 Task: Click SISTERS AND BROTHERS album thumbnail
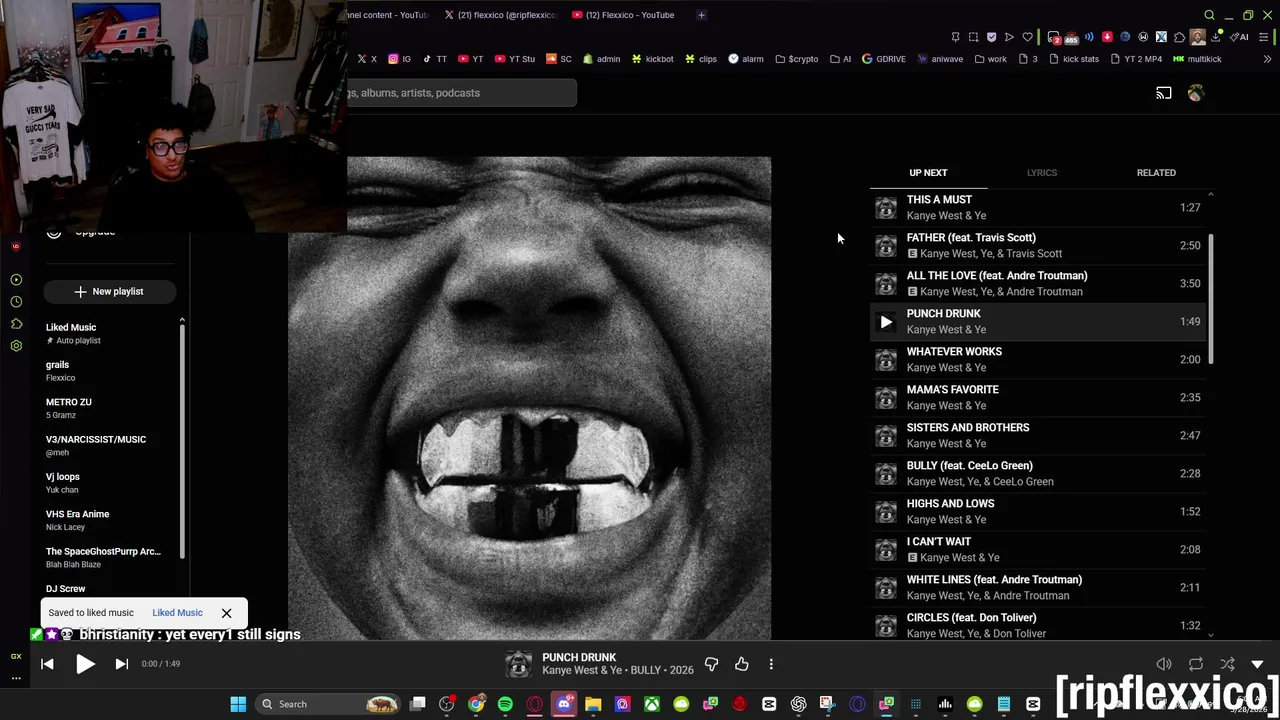coord(886,436)
